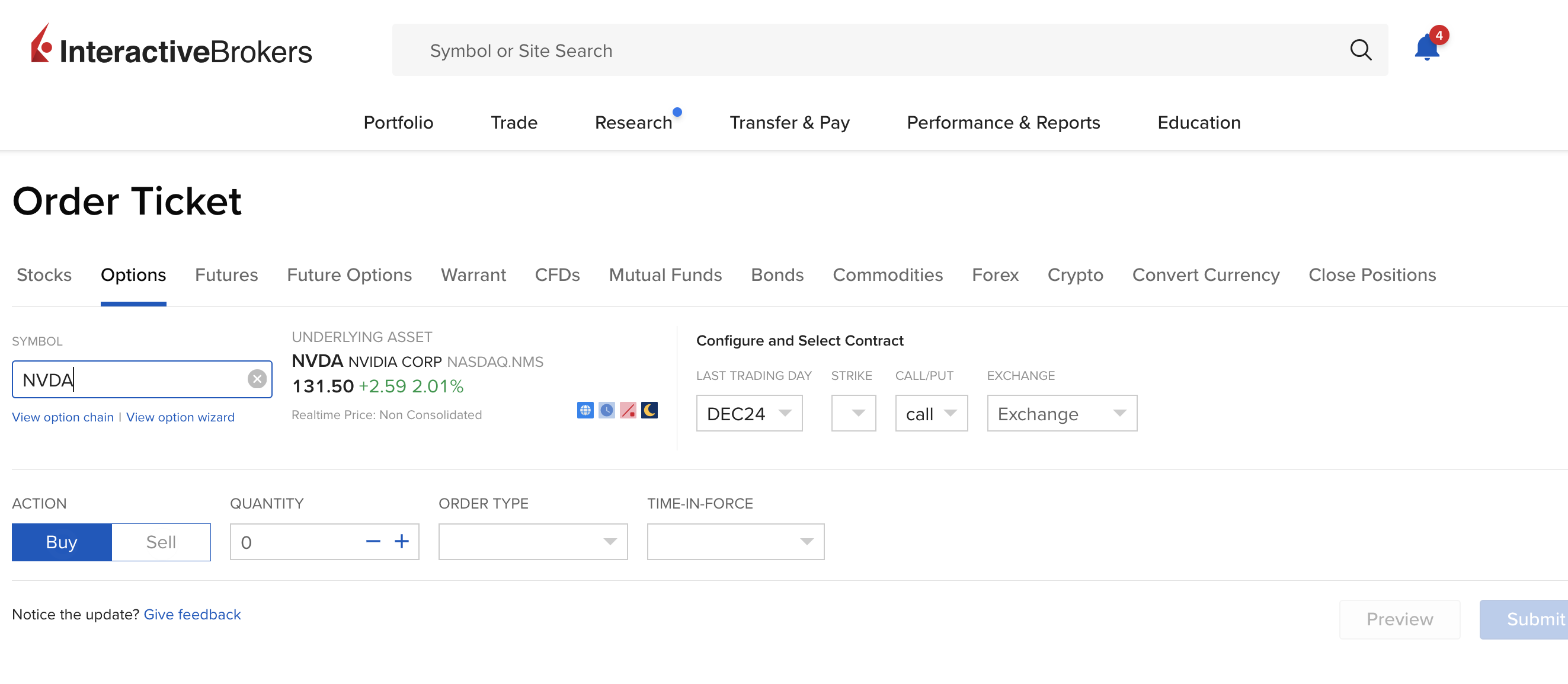Screen dimensions: 1568x684
Task: Open the notifications bell
Action: point(1426,48)
